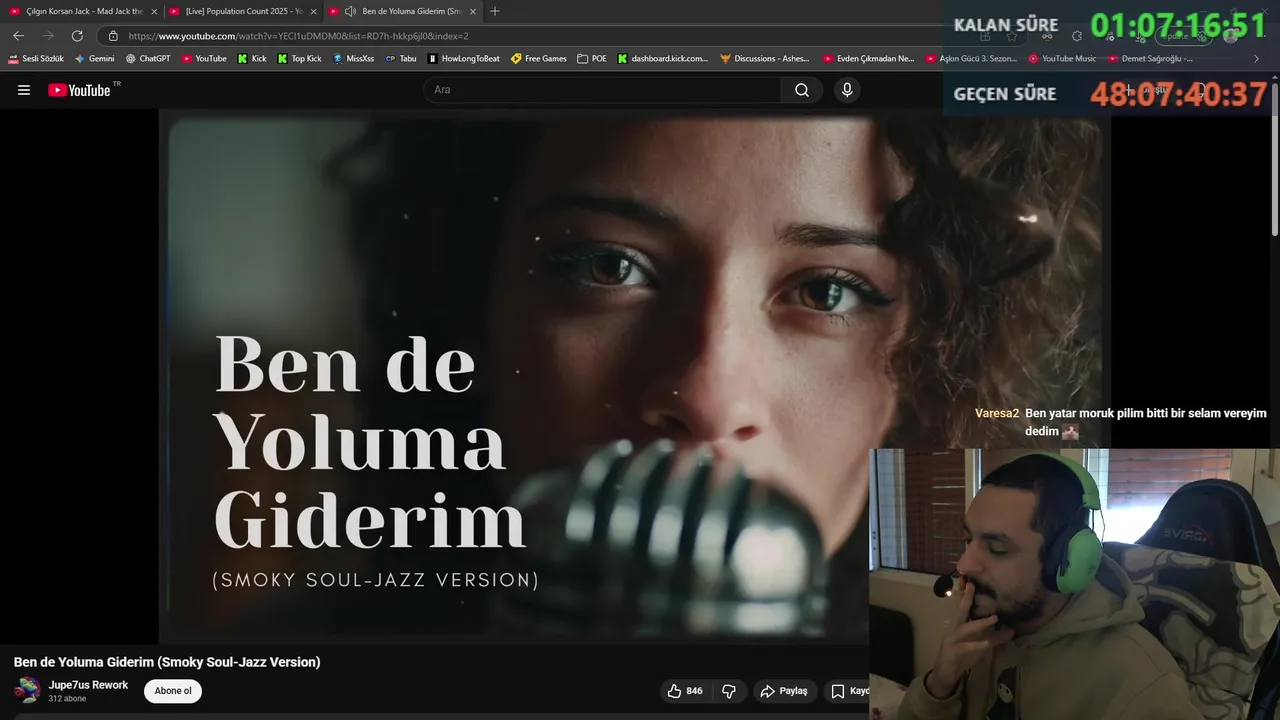Screen dimensions: 1280x720
Task: Click the browser forward arrow
Action: 48,36
